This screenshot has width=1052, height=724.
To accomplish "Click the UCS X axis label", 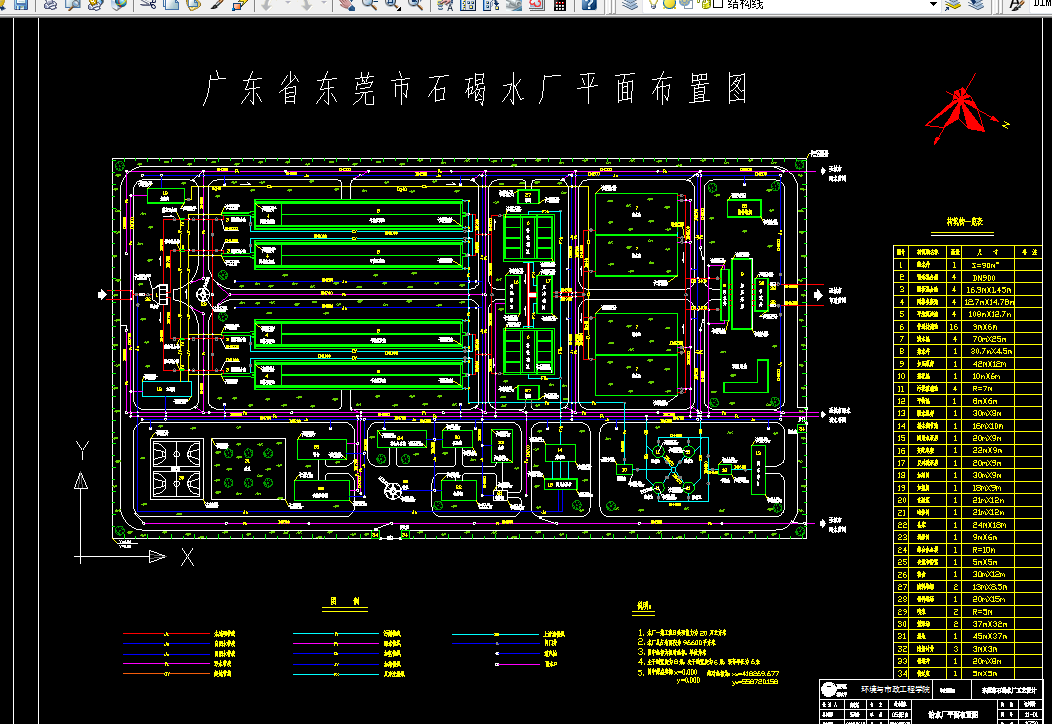I will (x=187, y=557).
